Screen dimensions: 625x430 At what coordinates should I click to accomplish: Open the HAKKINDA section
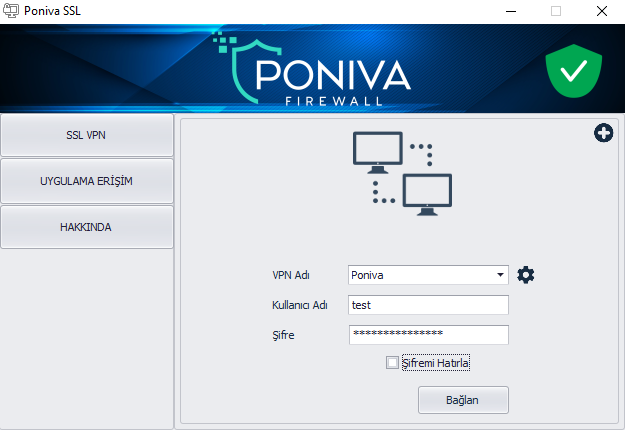[x=87, y=227]
